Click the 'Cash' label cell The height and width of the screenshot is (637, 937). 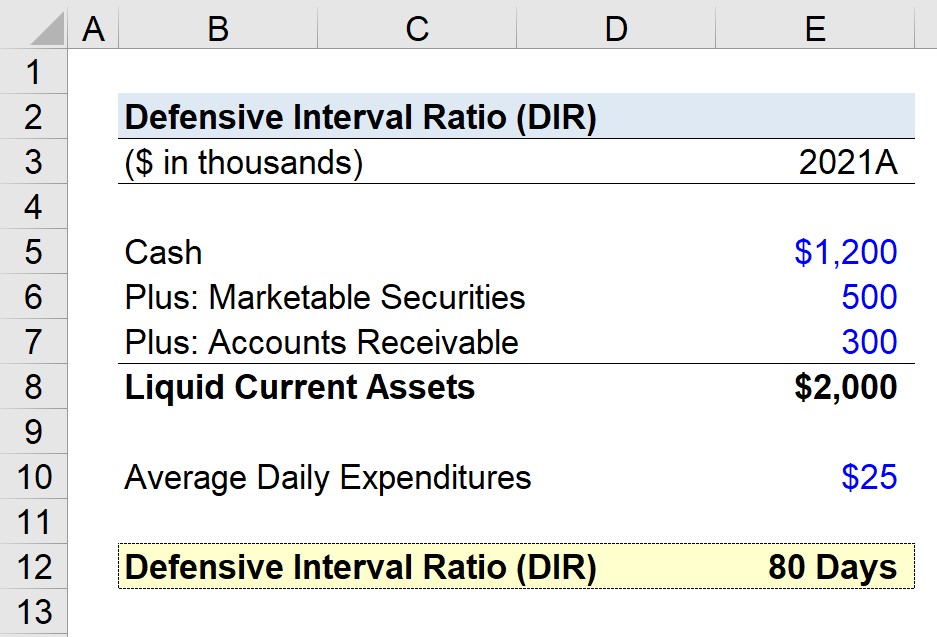(x=163, y=252)
